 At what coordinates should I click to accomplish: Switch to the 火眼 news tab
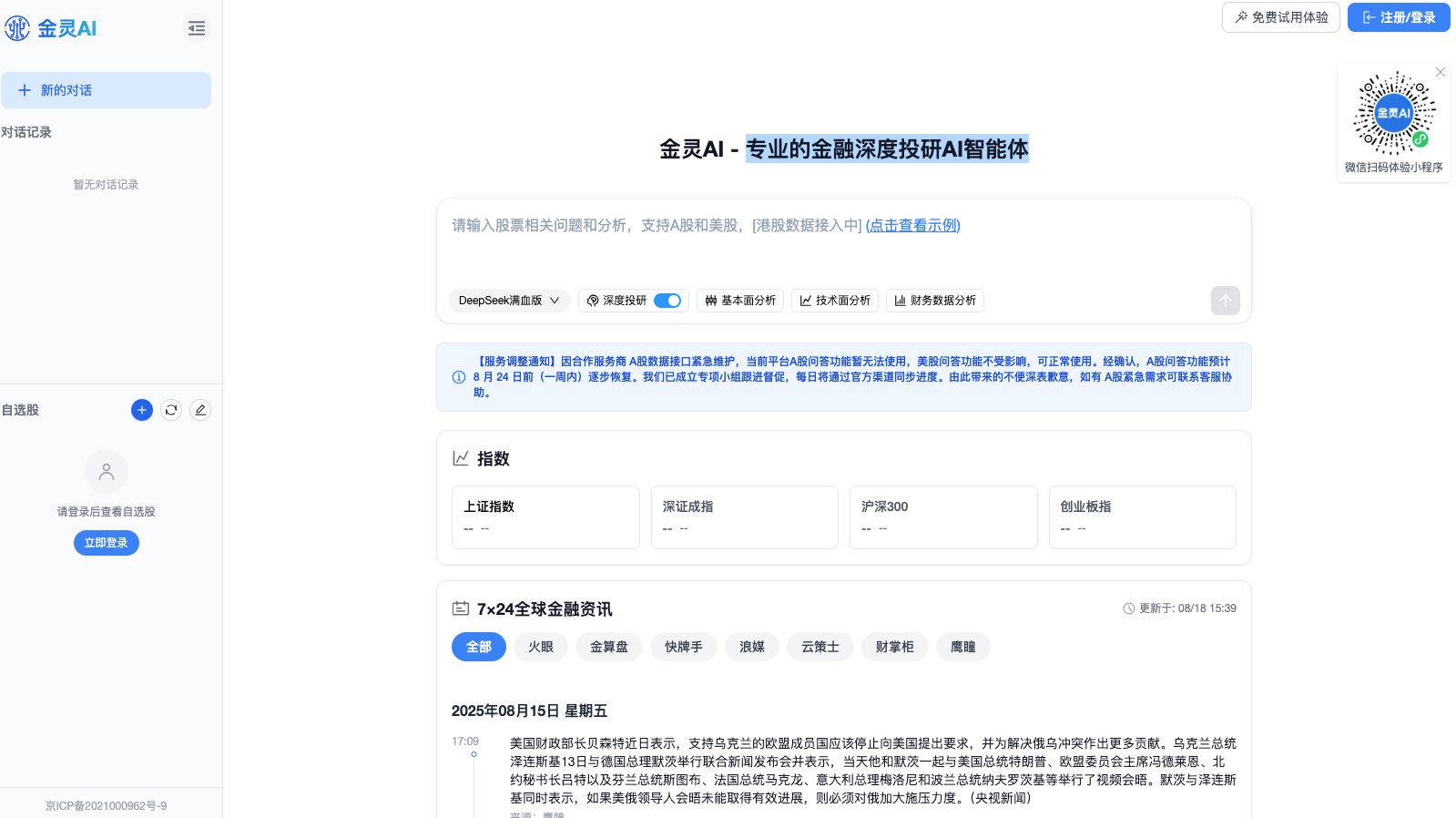point(541,647)
